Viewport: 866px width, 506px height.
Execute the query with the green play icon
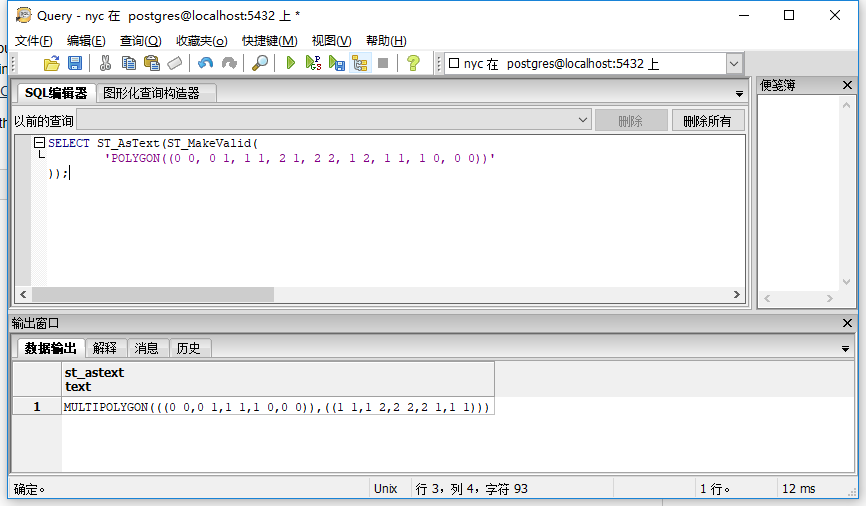(291, 64)
